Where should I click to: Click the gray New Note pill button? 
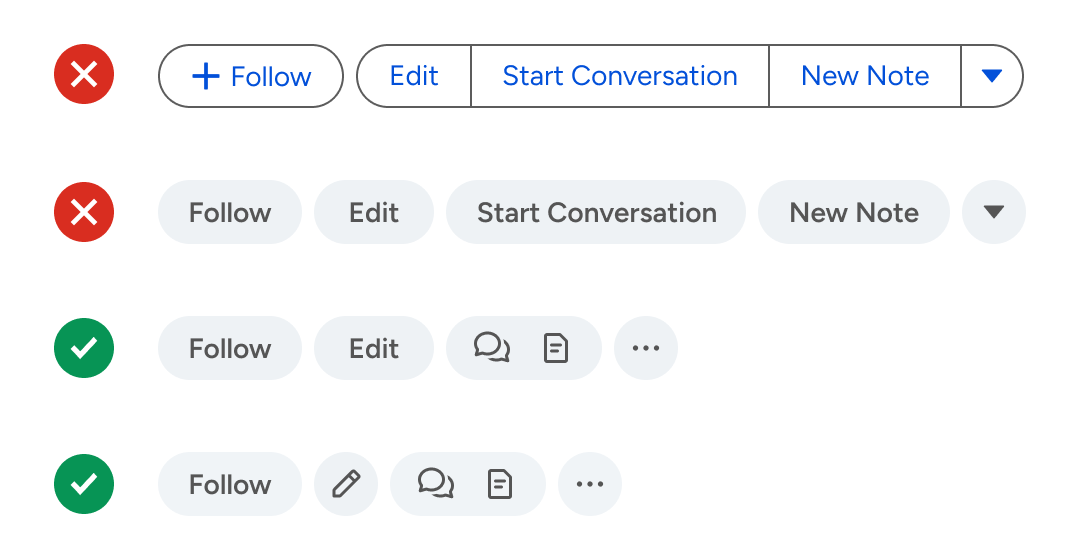pyautogui.click(x=854, y=212)
